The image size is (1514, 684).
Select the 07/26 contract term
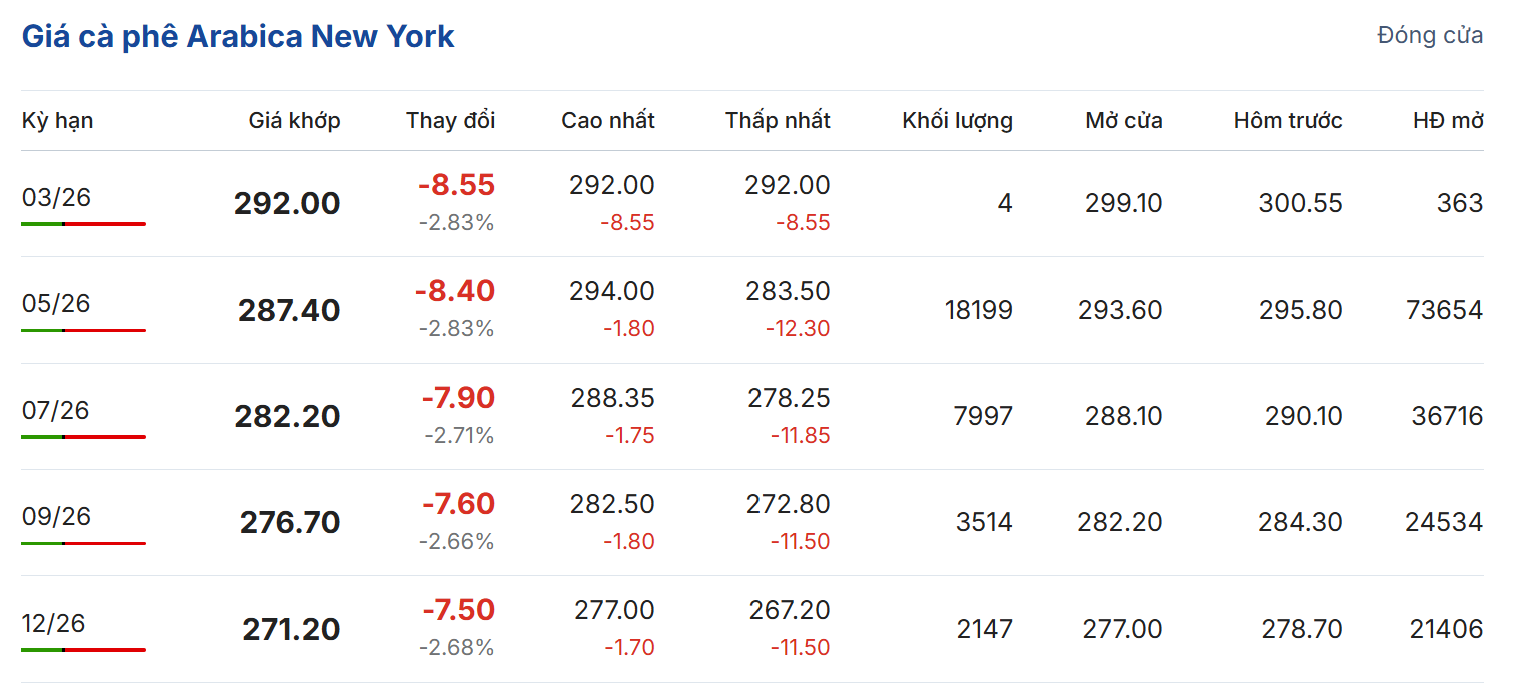click(x=56, y=410)
